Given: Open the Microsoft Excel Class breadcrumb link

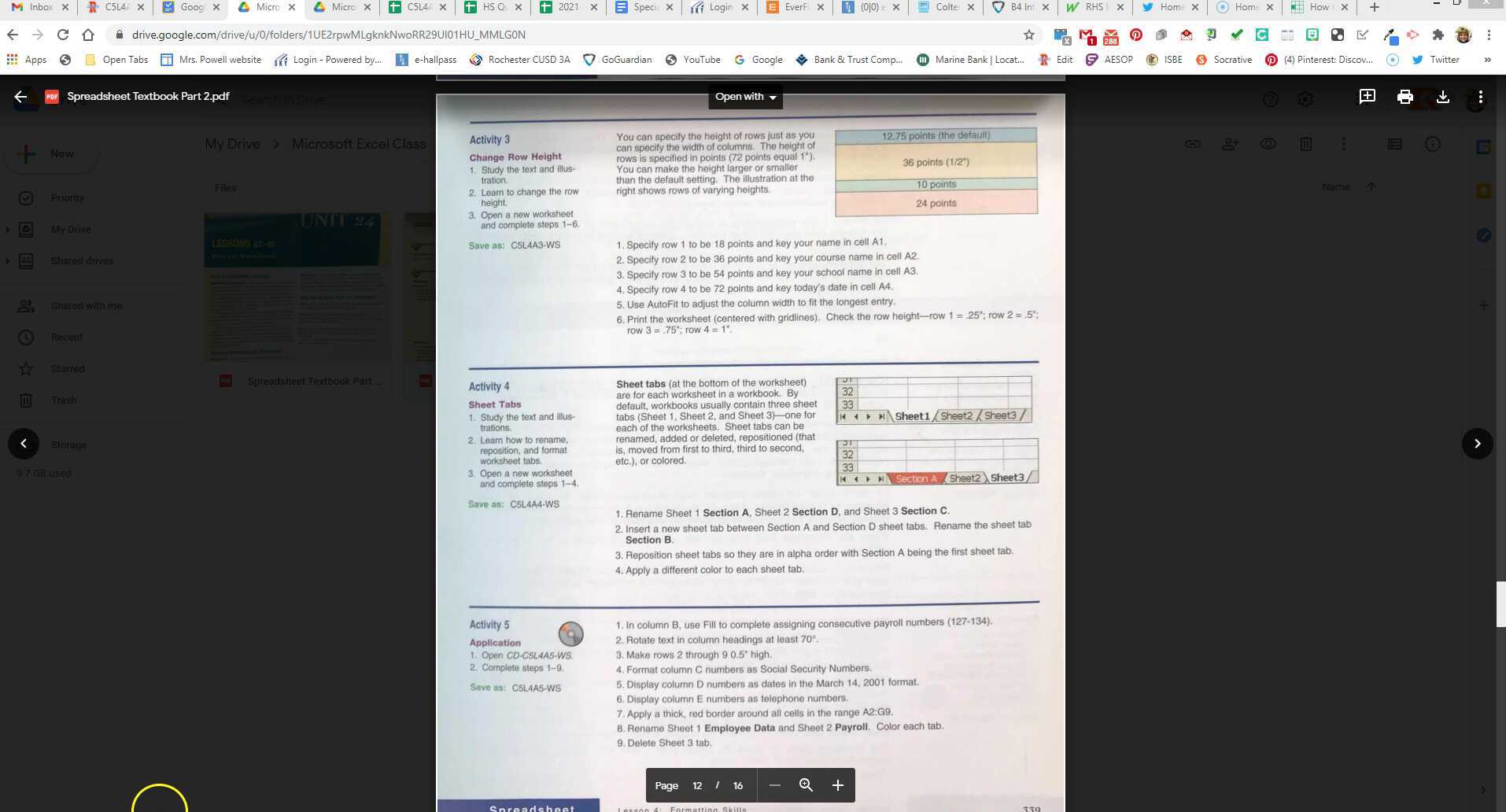Looking at the screenshot, I should (359, 144).
